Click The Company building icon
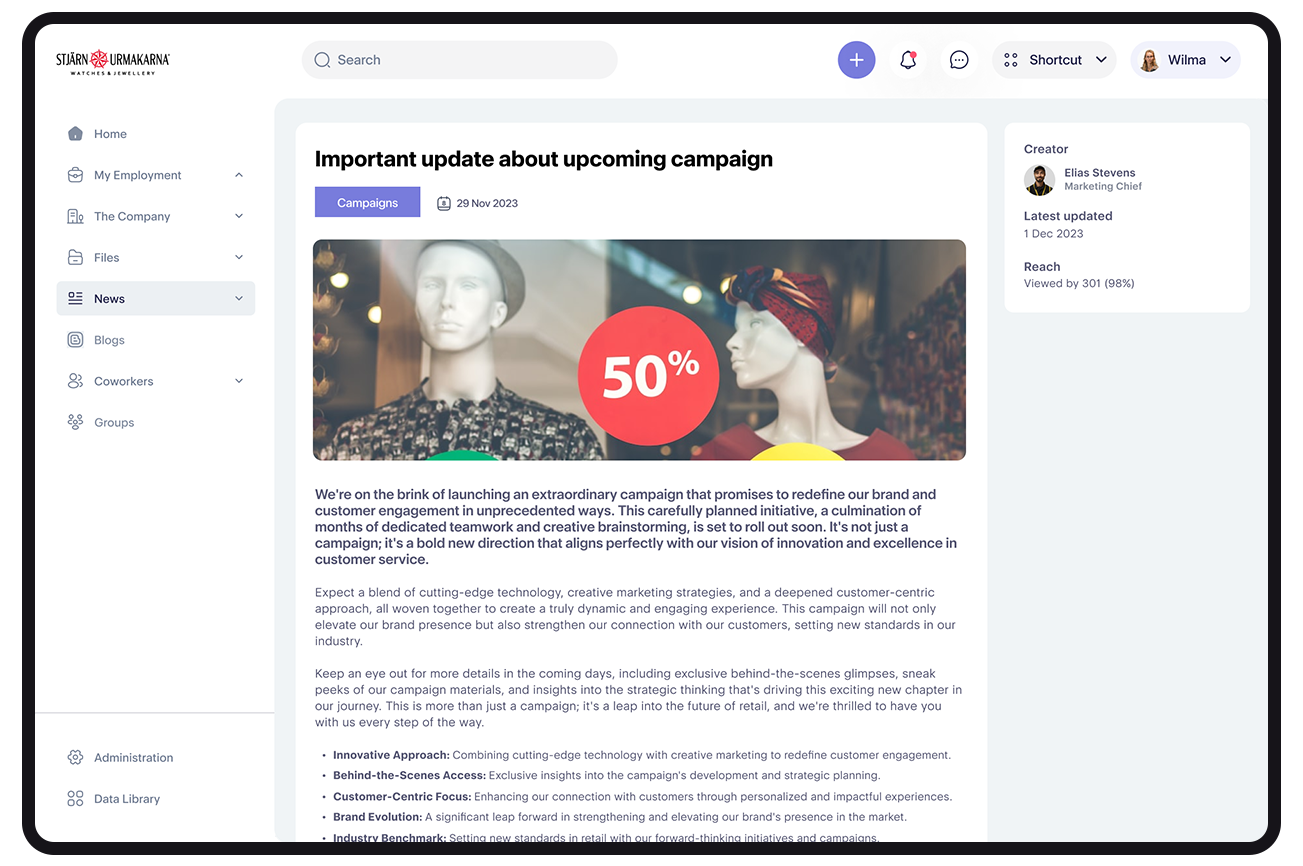 [x=75, y=216]
